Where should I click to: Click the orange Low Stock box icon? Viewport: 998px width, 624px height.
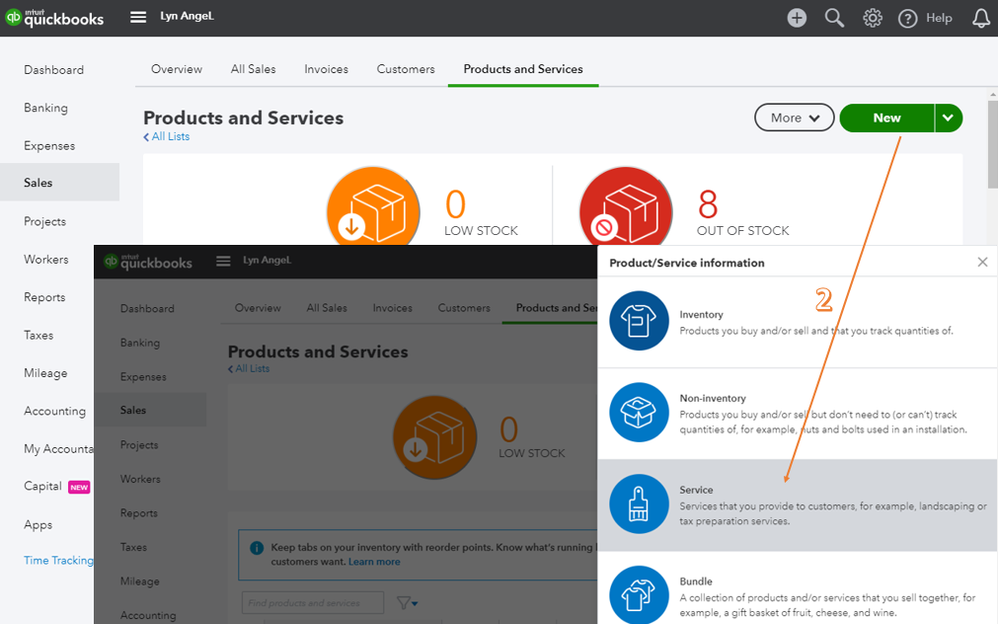click(373, 206)
